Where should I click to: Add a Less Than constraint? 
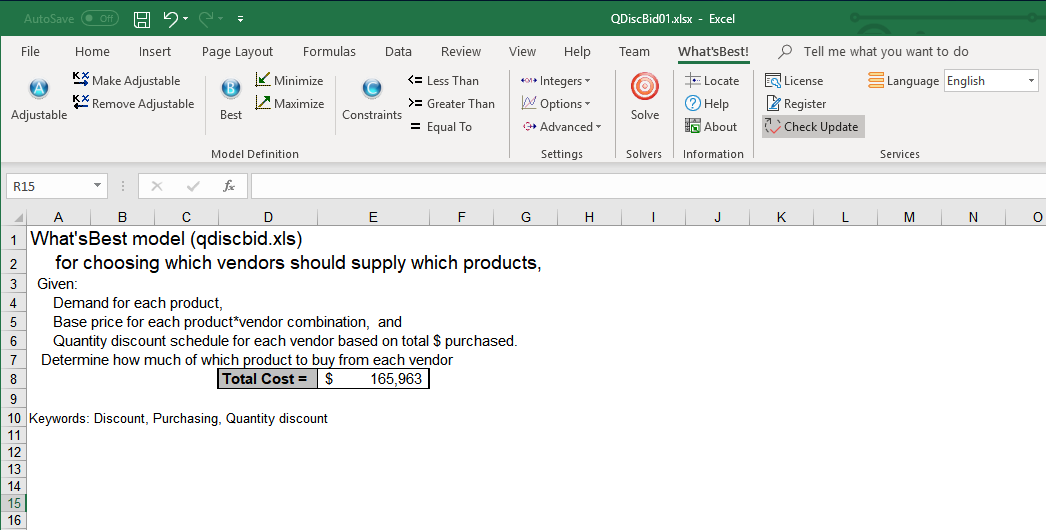click(x=444, y=81)
